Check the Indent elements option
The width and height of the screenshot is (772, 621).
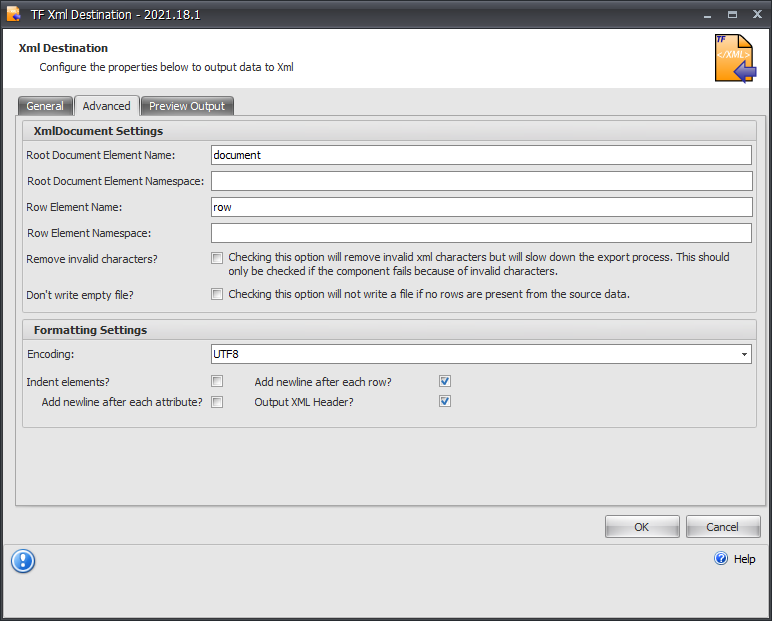(217, 381)
